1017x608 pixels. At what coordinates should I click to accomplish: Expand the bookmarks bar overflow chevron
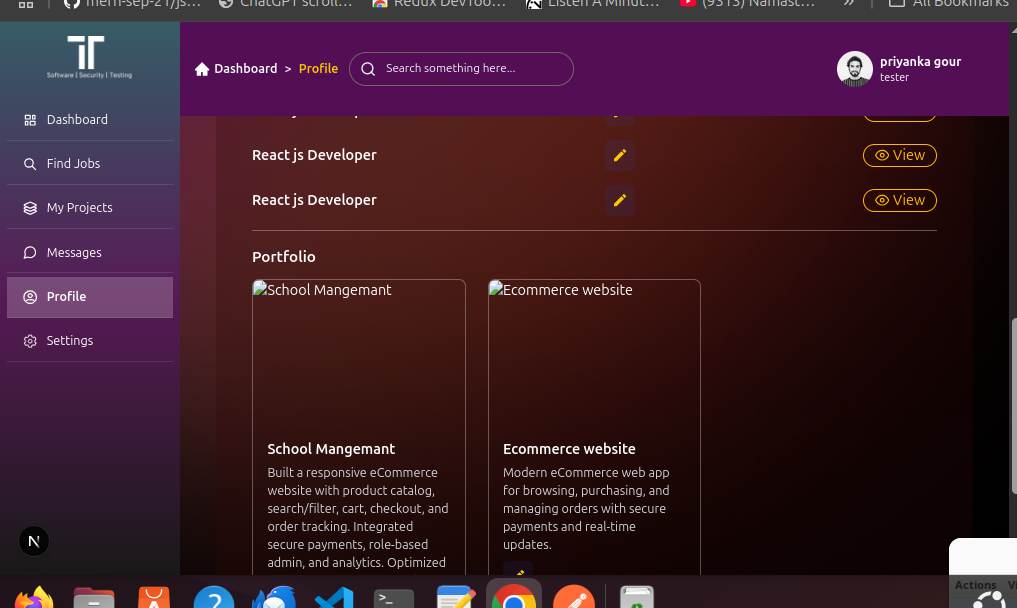tap(849, 3)
